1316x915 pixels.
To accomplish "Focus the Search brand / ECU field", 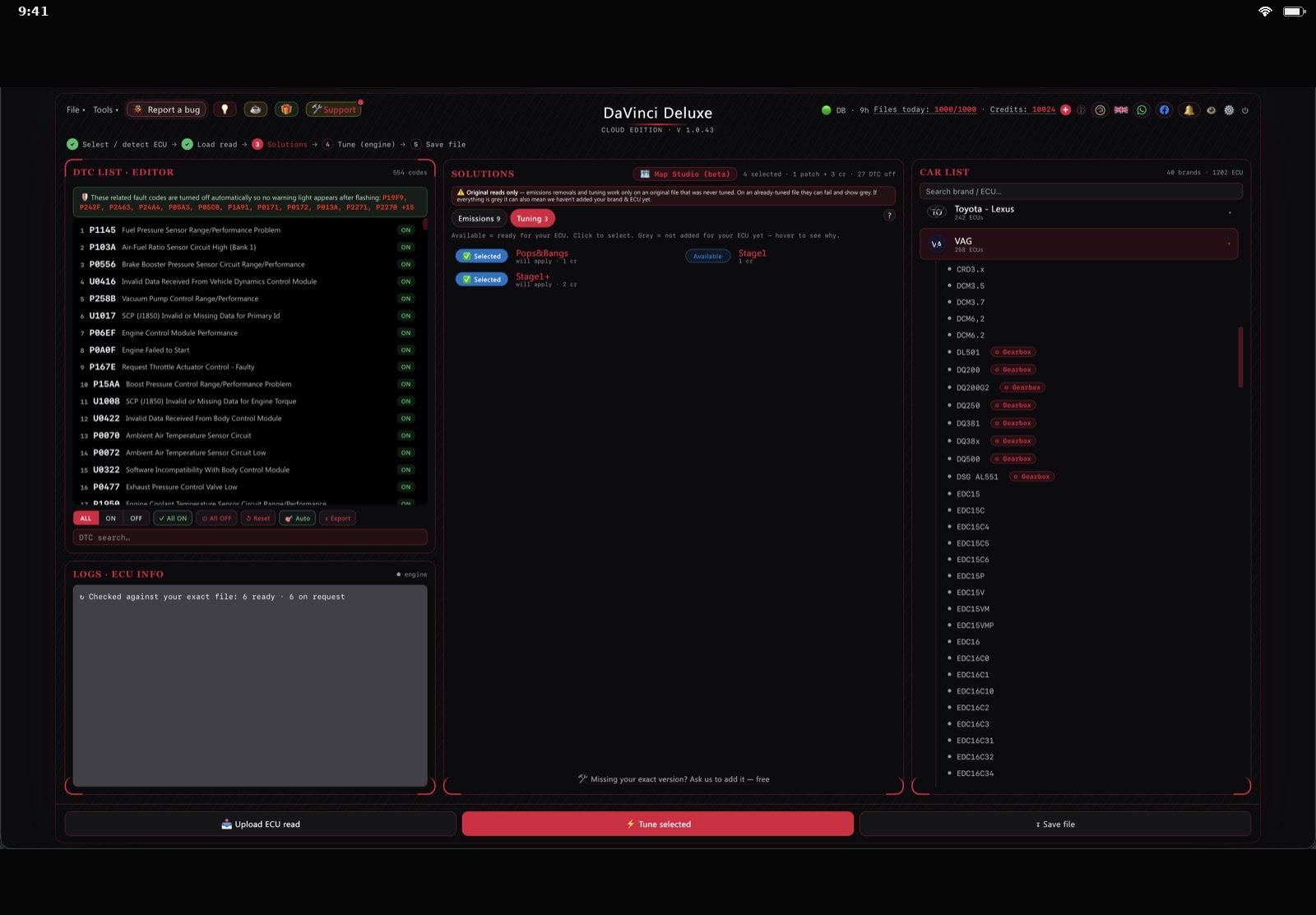I will click(x=1081, y=192).
